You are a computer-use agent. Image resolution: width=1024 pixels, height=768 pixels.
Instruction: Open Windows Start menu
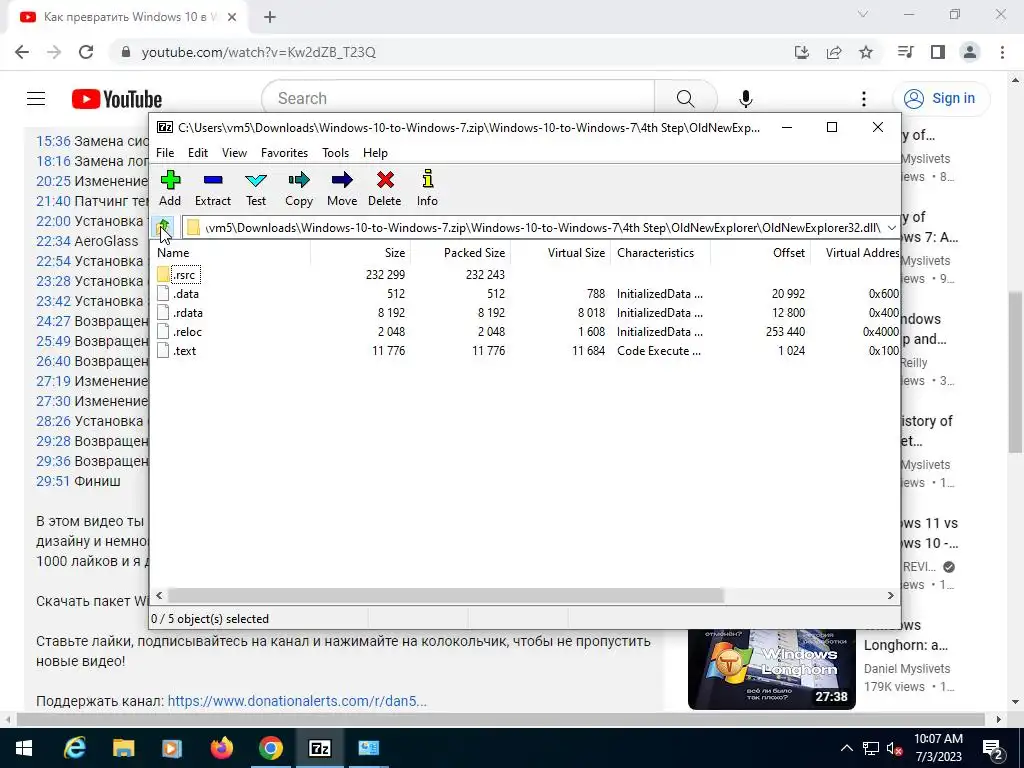coord(24,748)
